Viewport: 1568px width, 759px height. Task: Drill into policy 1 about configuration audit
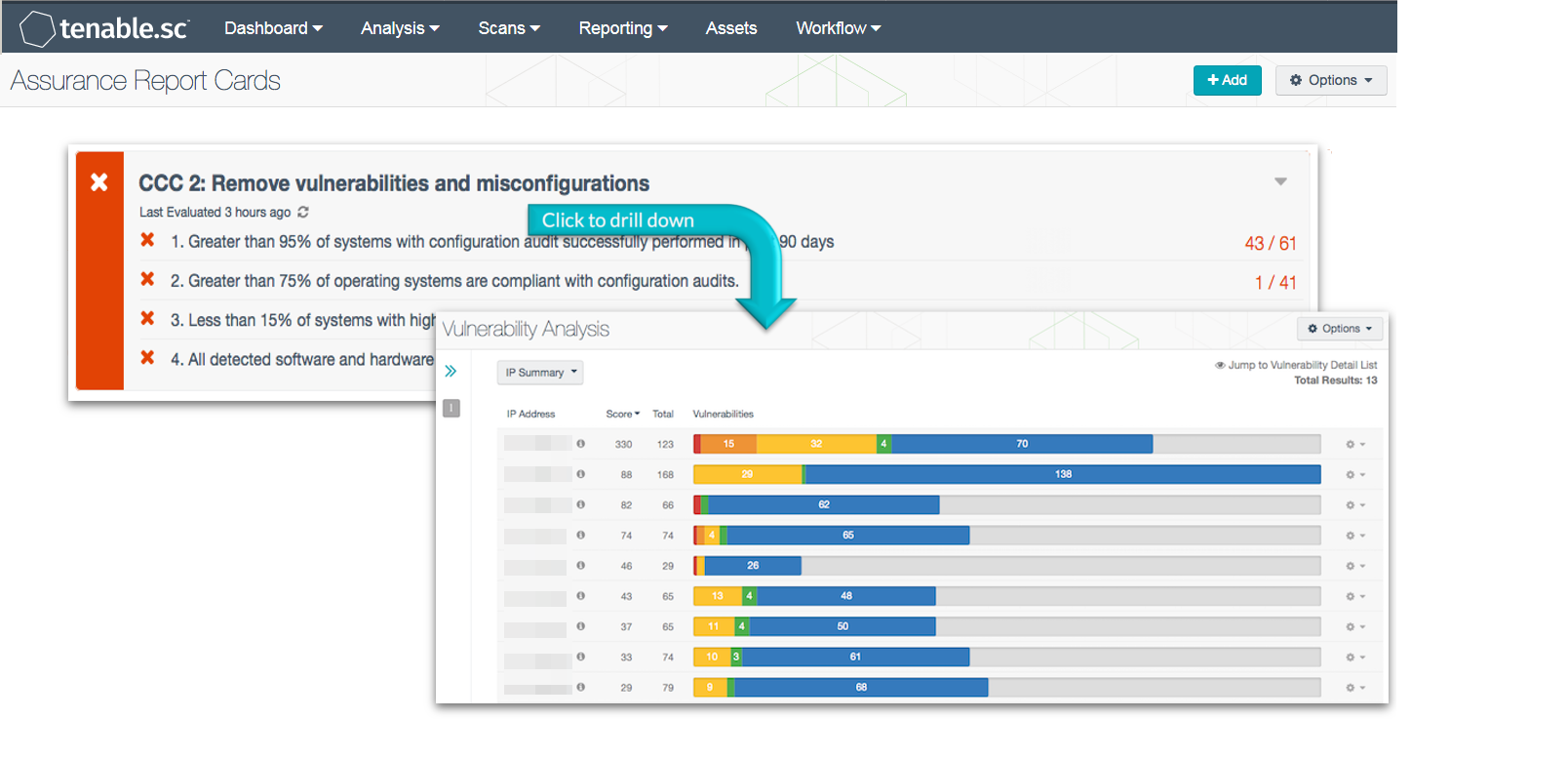502,242
